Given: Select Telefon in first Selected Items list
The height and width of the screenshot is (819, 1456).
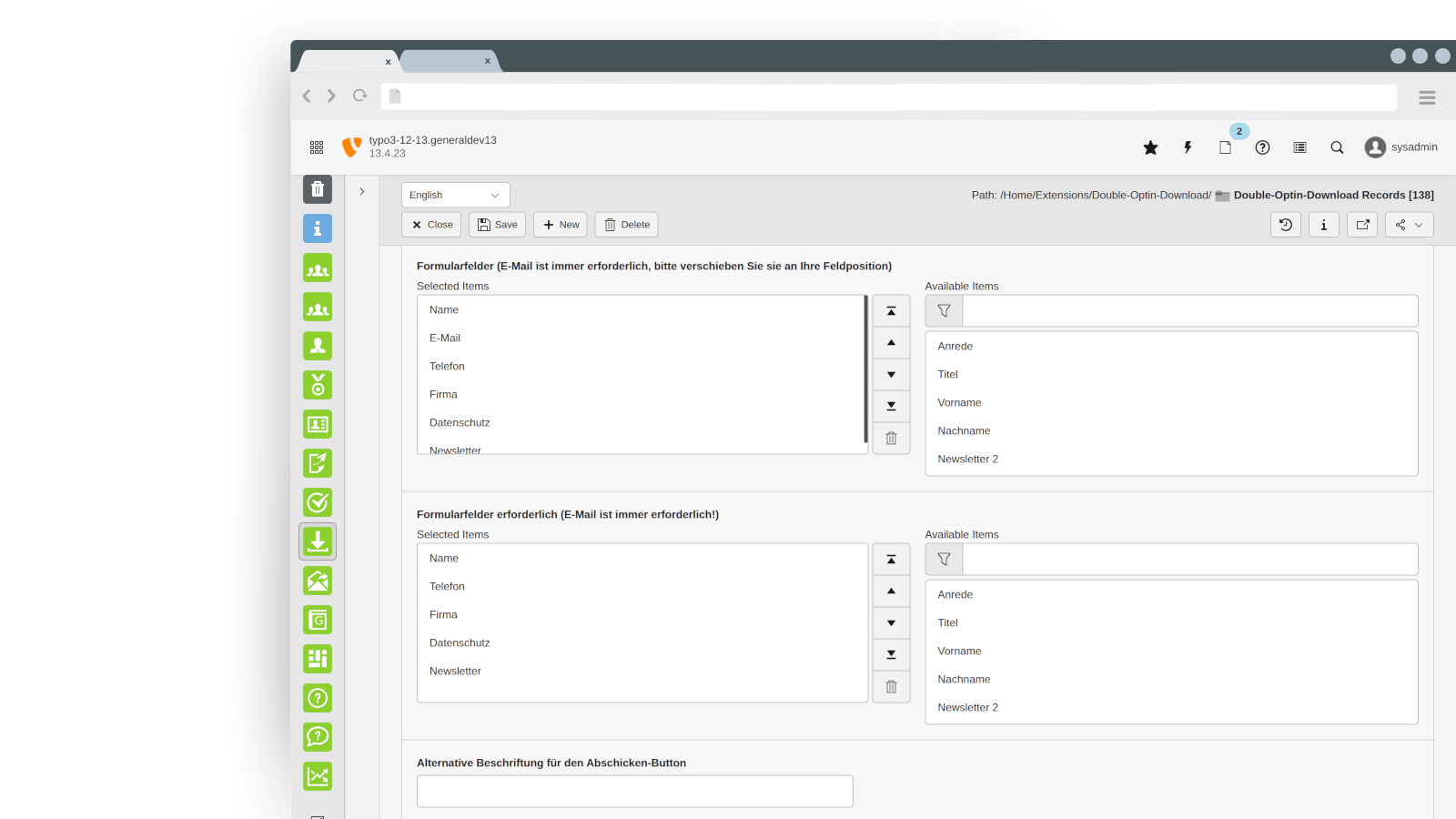Looking at the screenshot, I should click(447, 367).
